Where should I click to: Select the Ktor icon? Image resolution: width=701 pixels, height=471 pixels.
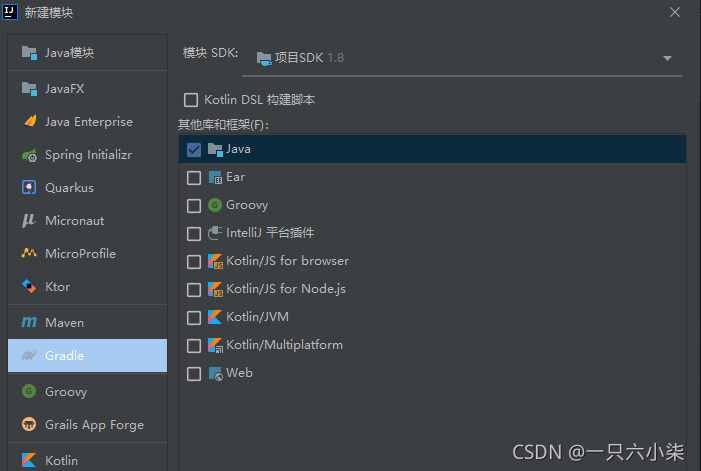pos(29,286)
